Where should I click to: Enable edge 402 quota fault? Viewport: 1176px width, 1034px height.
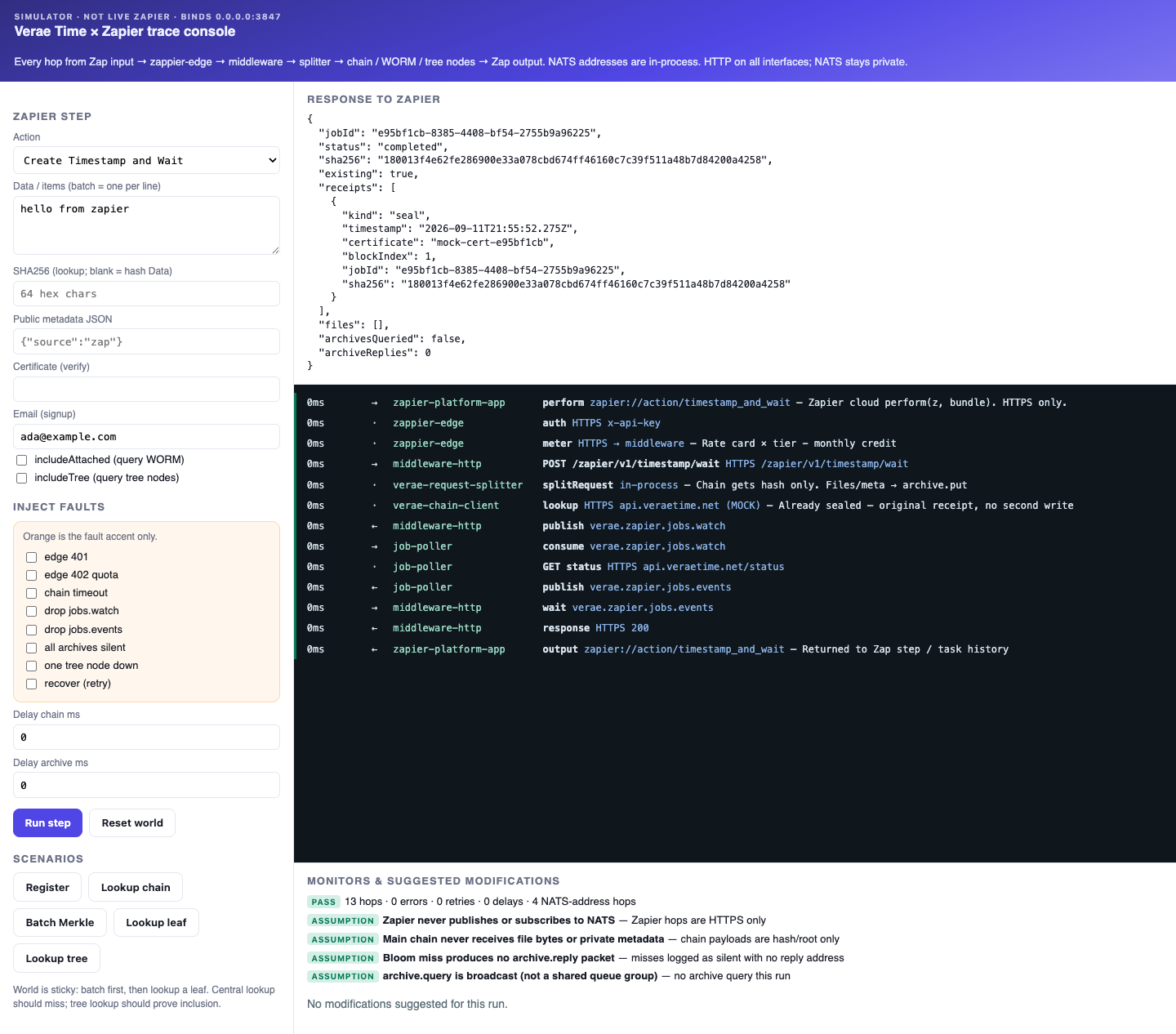click(32, 575)
